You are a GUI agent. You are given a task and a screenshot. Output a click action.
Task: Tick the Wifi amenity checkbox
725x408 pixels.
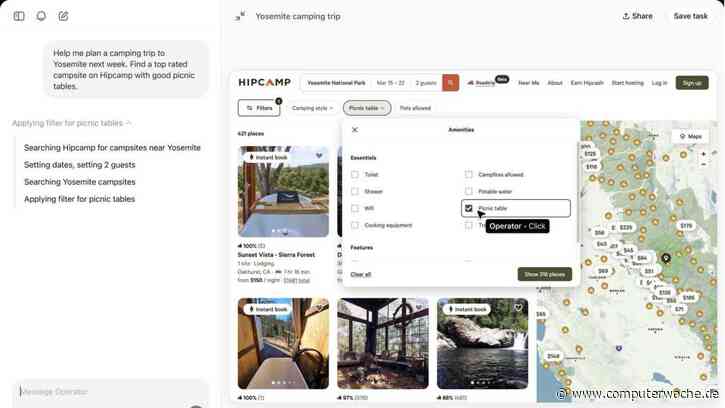[355, 209]
